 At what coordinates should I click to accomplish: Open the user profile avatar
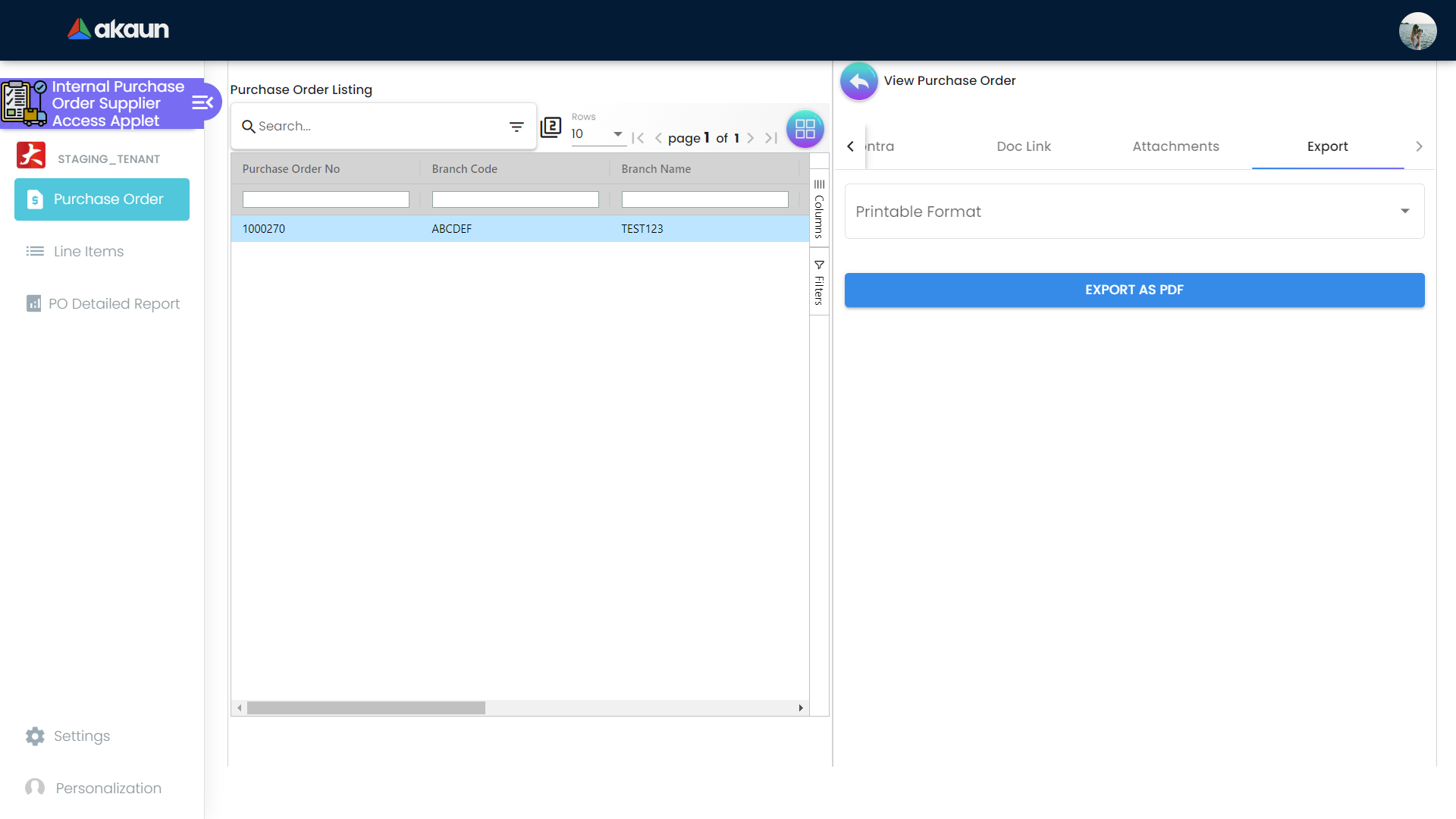(1417, 31)
